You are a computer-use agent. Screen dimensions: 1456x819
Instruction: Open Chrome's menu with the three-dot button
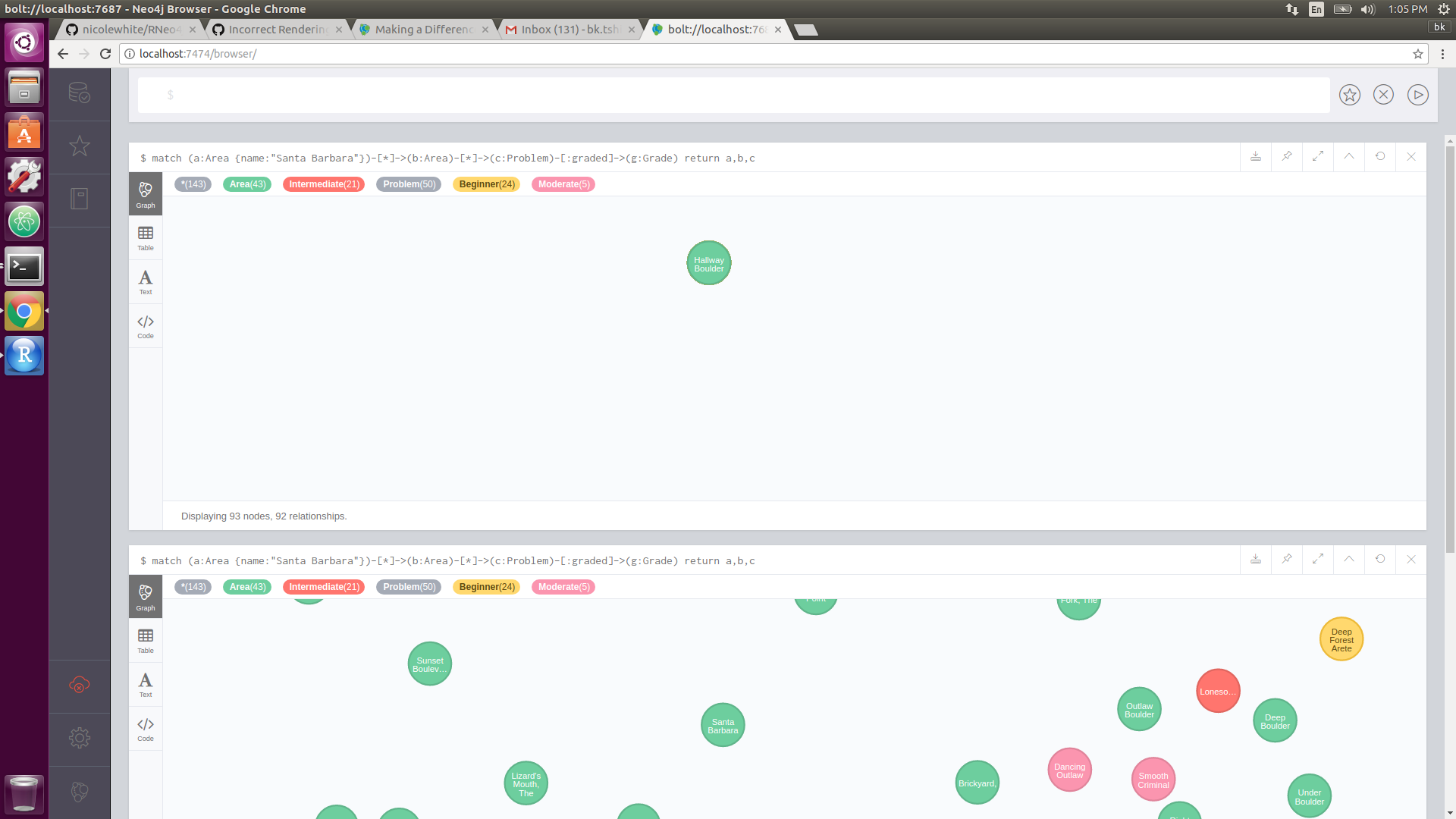(1443, 54)
